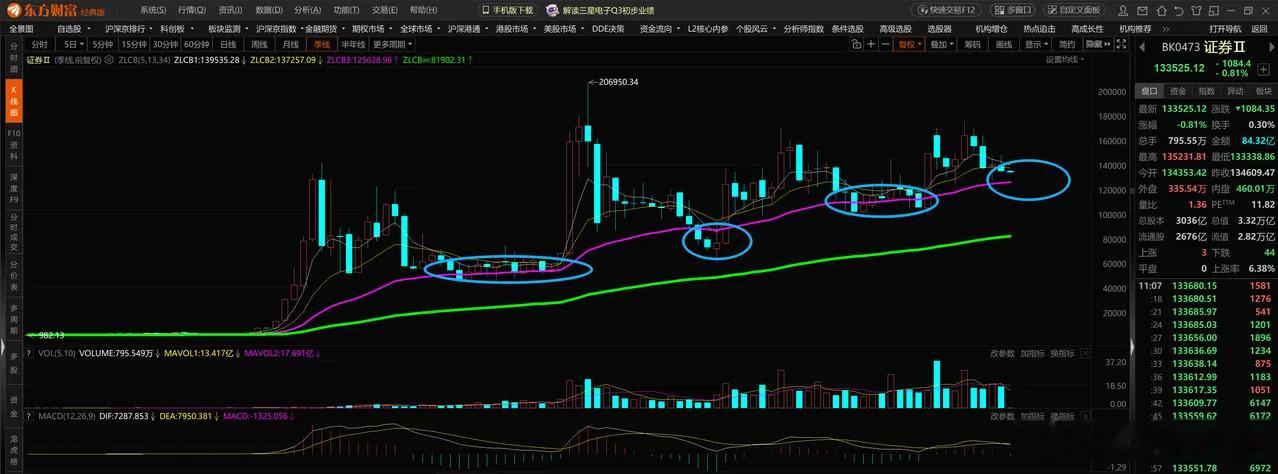Expand the 设置均线 dropdown
This screenshot has width=1278, height=474.
(1065, 59)
